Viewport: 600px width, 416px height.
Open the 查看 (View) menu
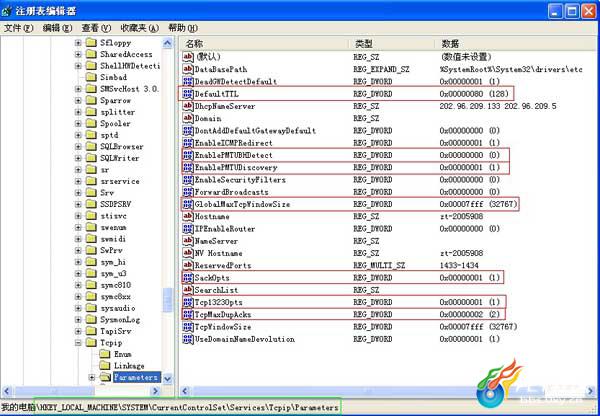click(96, 28)
